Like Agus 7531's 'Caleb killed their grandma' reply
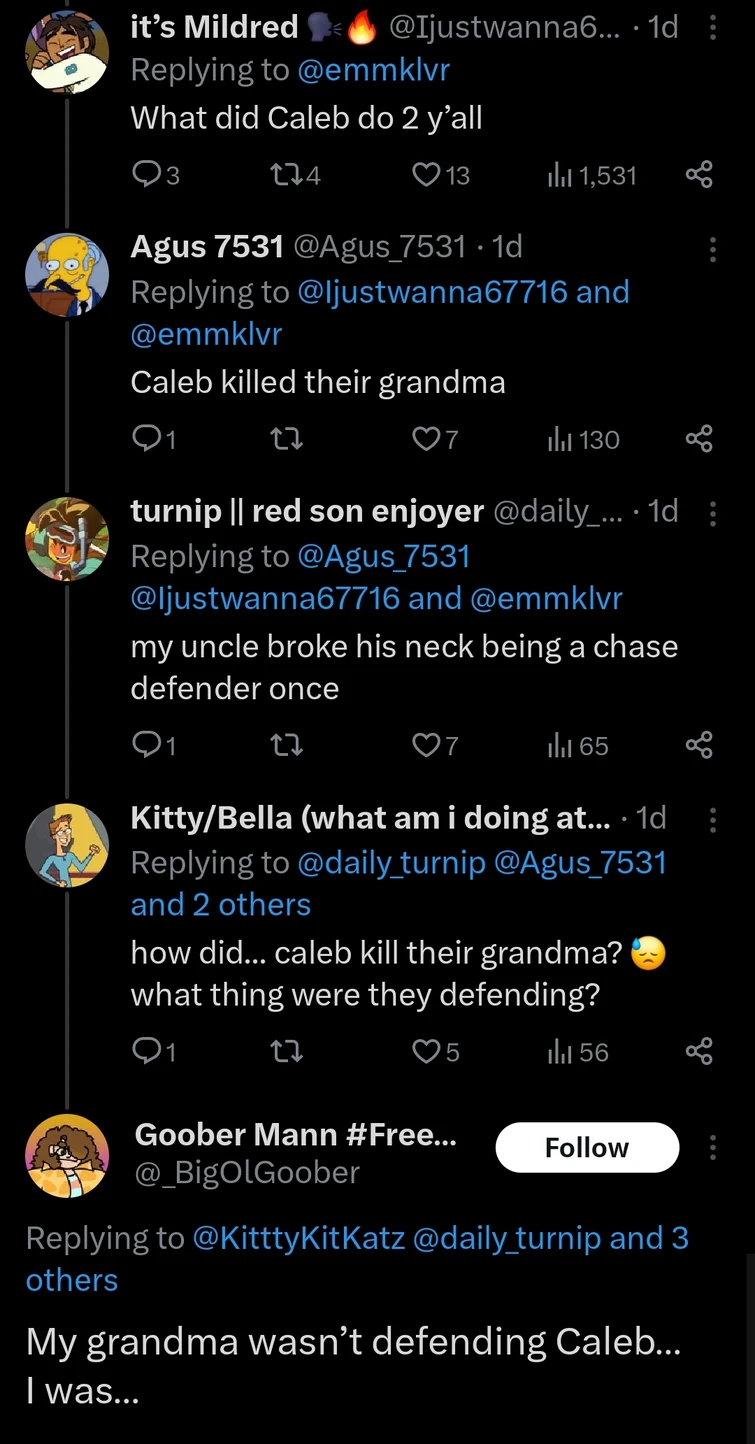 [x=428, y=438]
